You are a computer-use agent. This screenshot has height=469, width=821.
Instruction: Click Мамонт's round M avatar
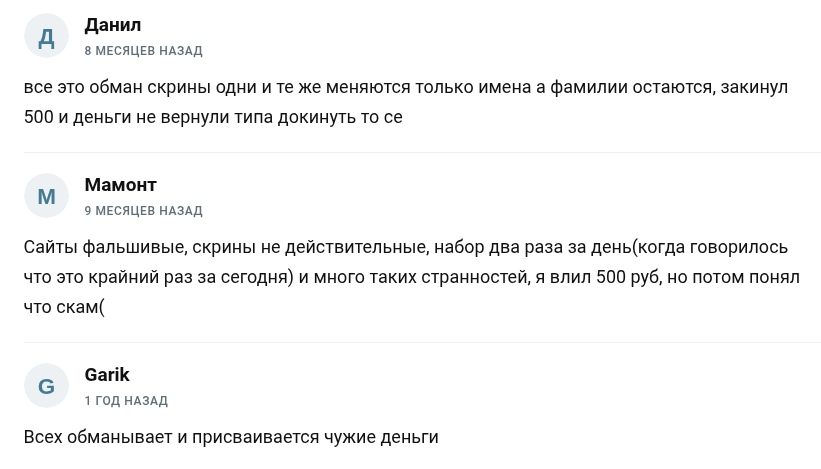click(x=46, y=197)
